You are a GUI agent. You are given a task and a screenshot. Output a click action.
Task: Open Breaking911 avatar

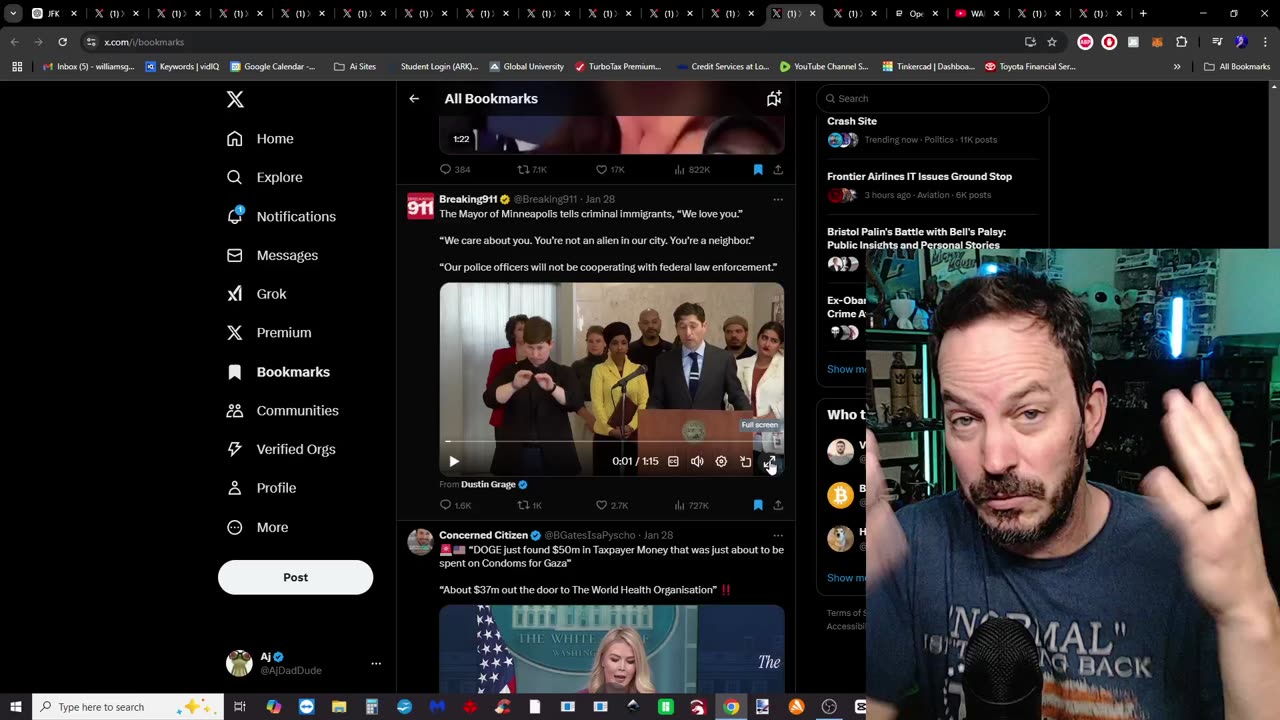[420, 206]
